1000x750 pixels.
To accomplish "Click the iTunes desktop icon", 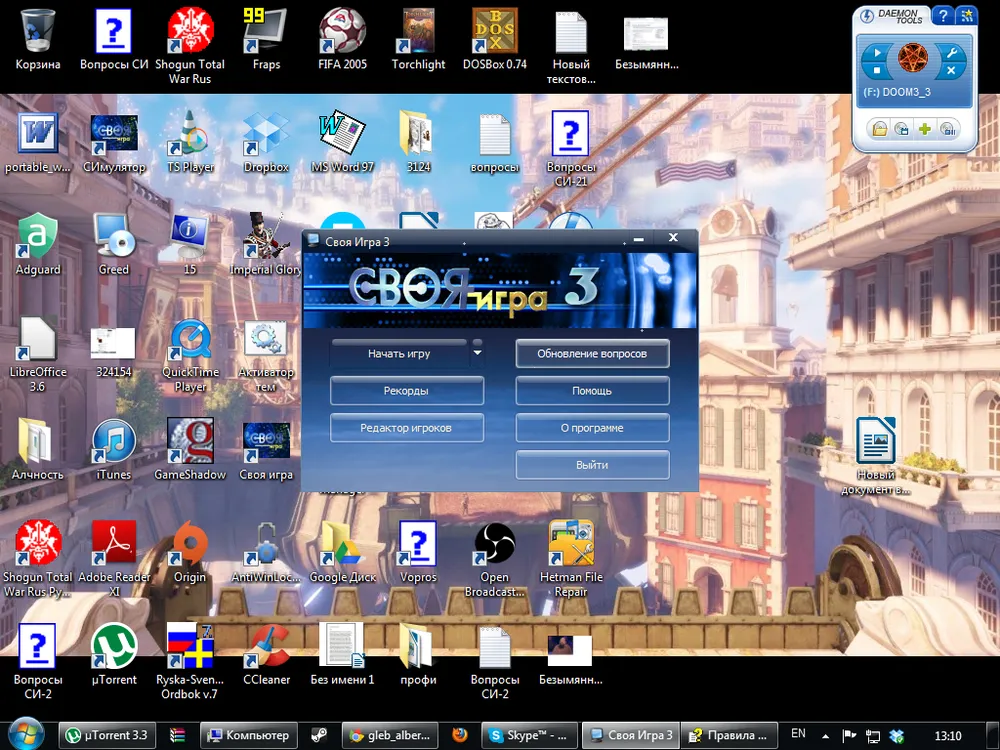I will (x=114, y=449).
